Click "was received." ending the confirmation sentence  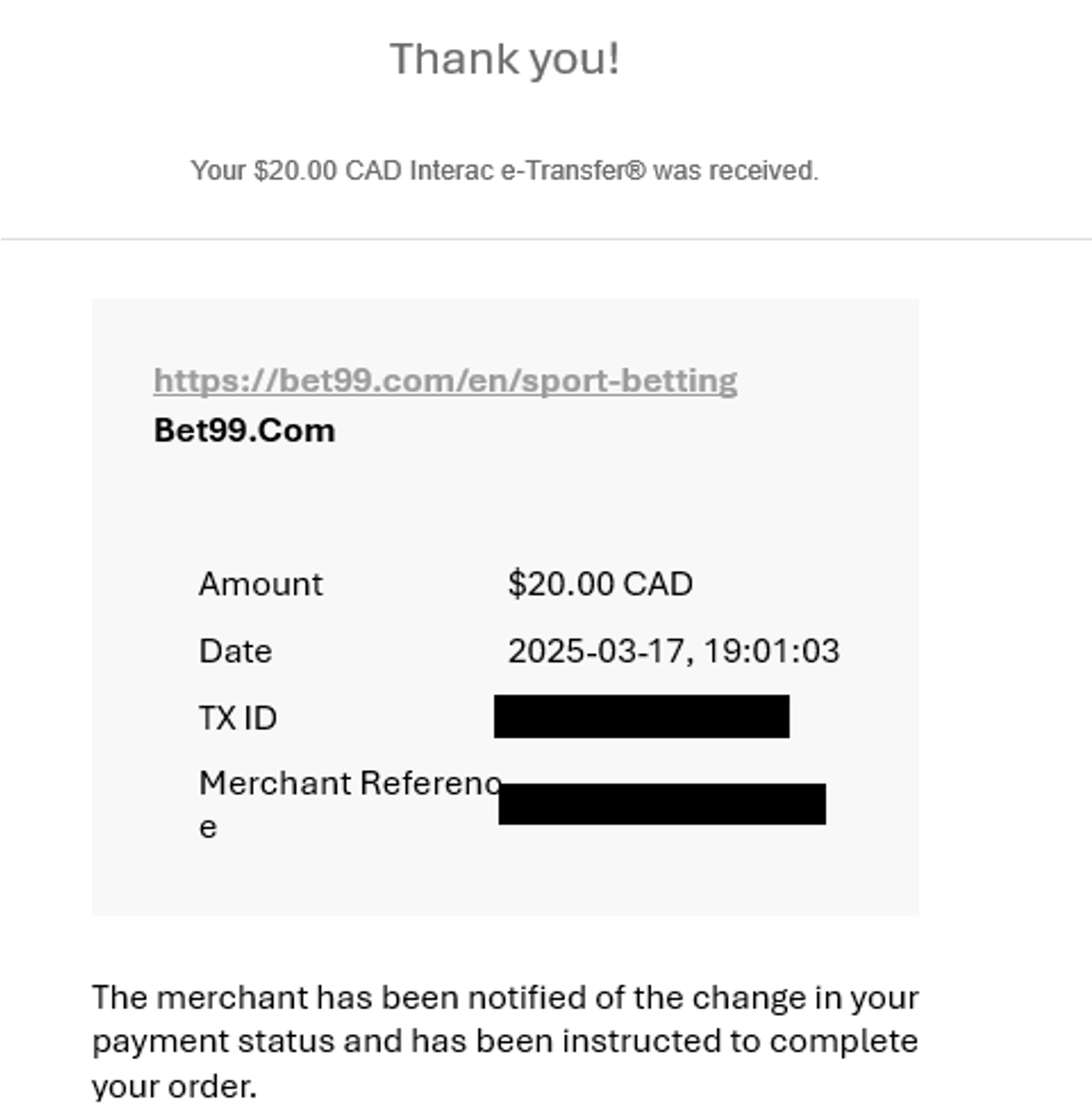coord(736,171)
